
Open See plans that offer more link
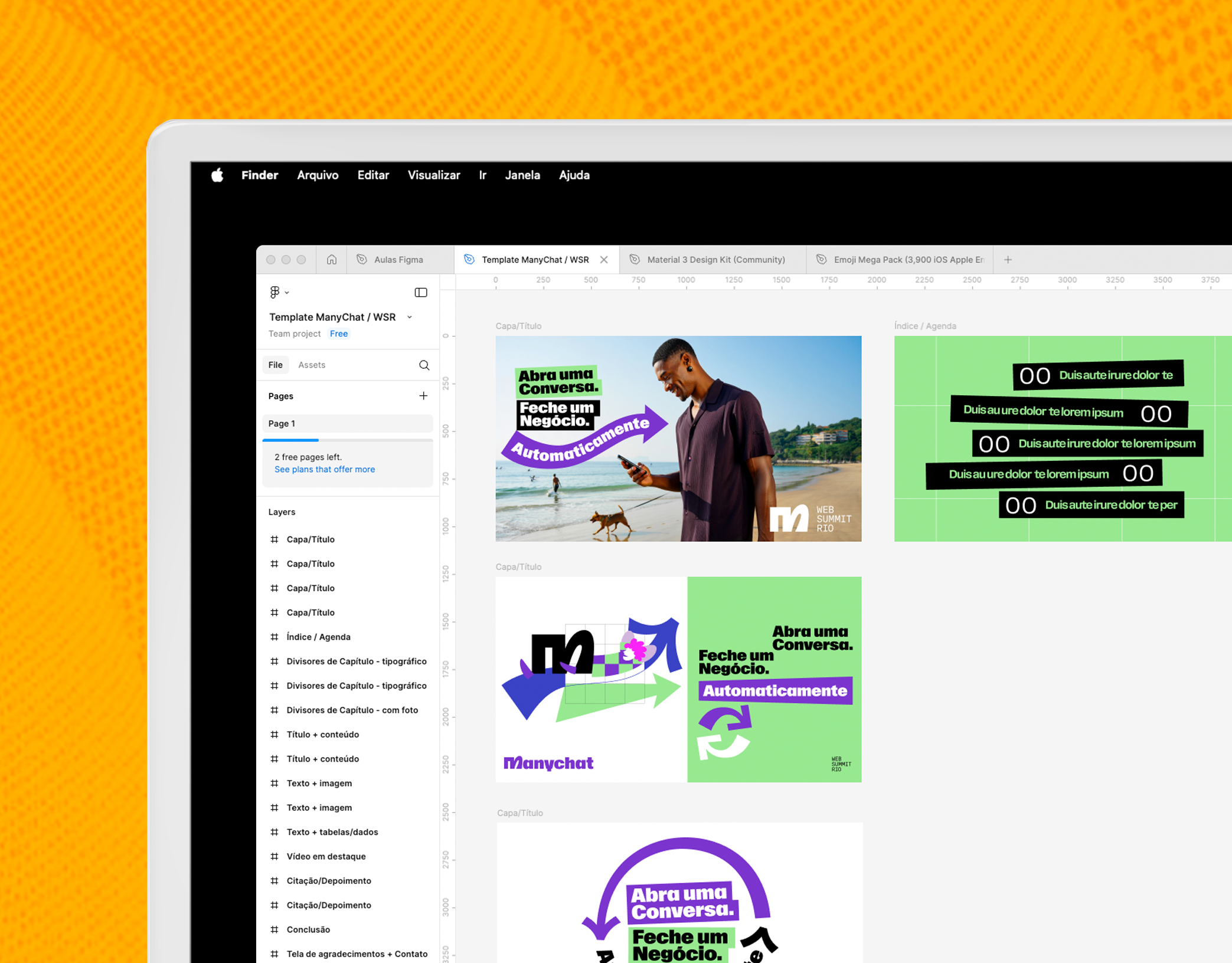[x=325, y=470]
